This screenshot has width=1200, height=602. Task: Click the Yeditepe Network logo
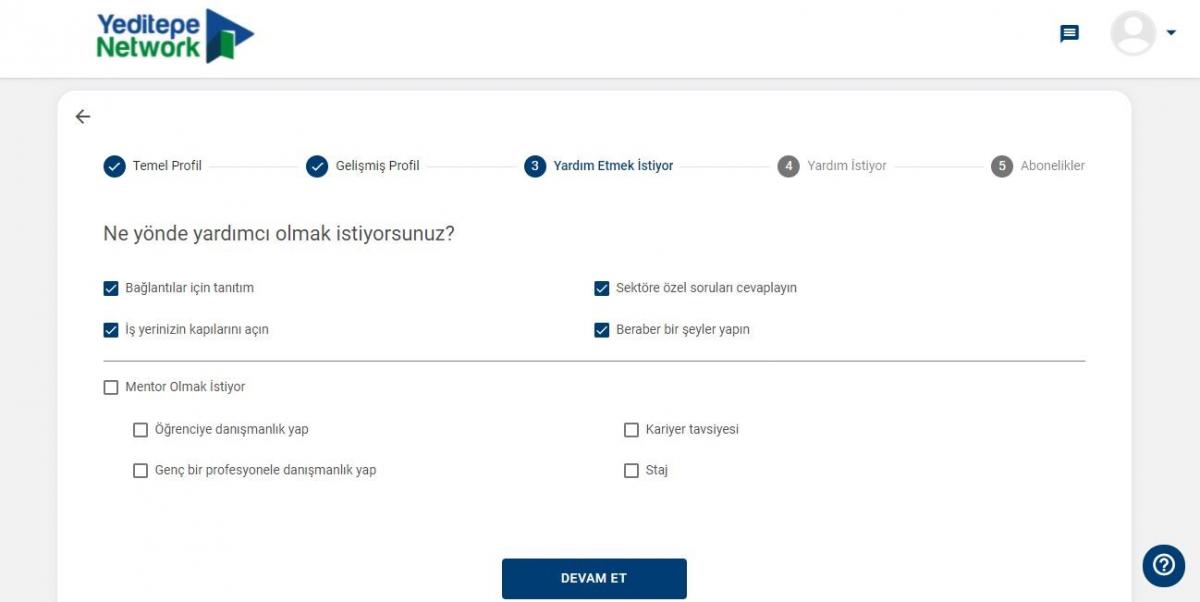(175, 36)
